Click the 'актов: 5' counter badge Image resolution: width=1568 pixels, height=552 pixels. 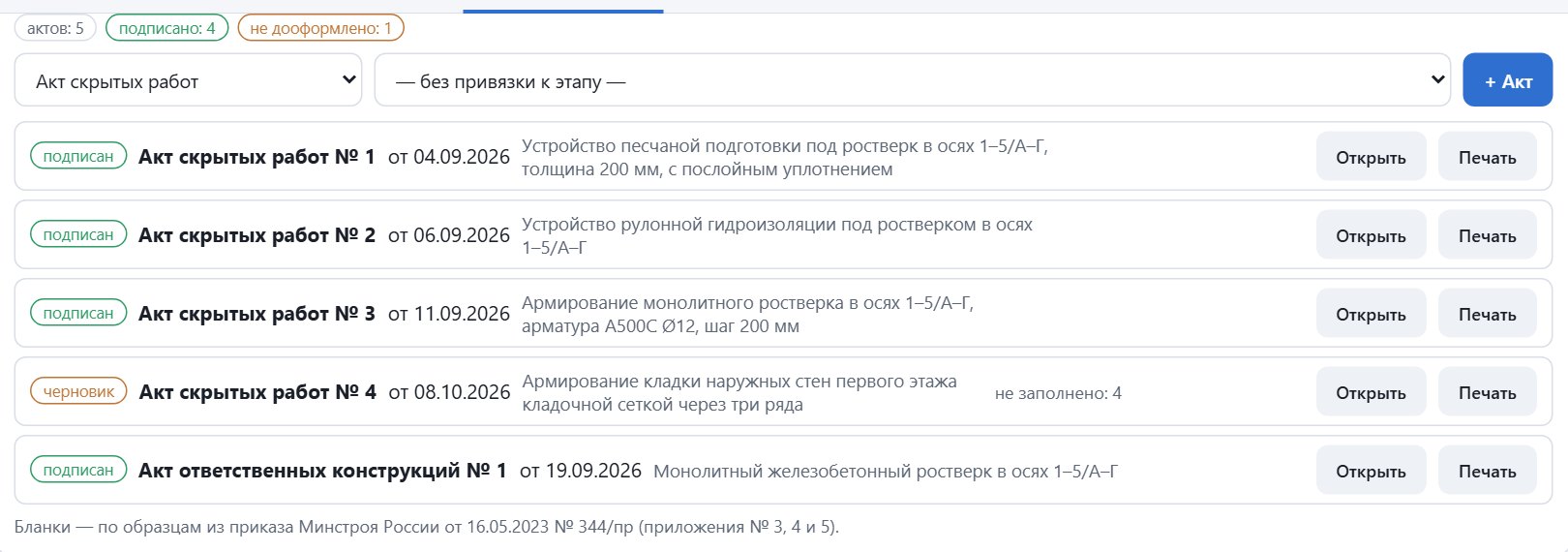coord(55,28)
